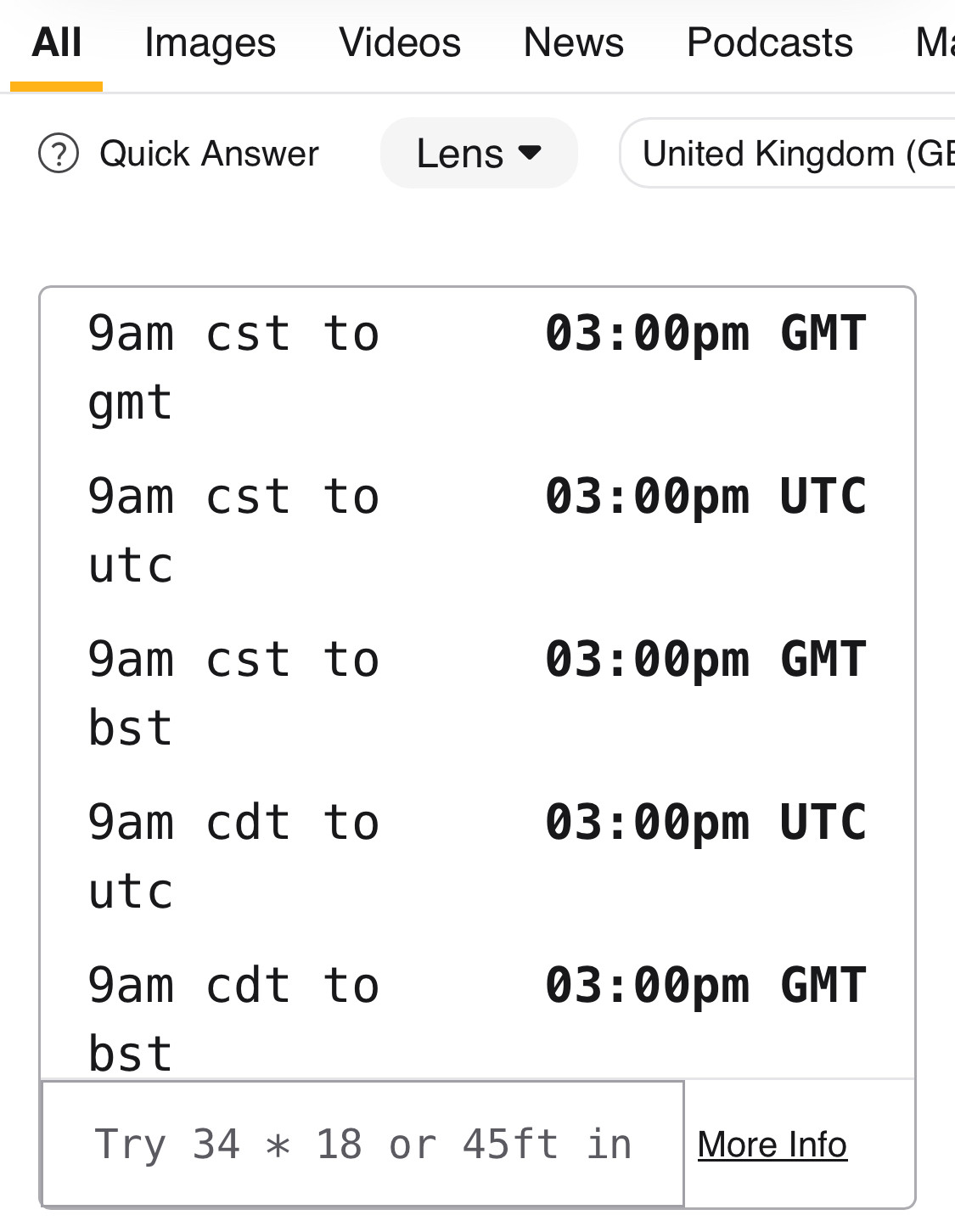Select the Podcasts tab
The height and width of the screenshot is (1232, 955).
tap(769, 43)
